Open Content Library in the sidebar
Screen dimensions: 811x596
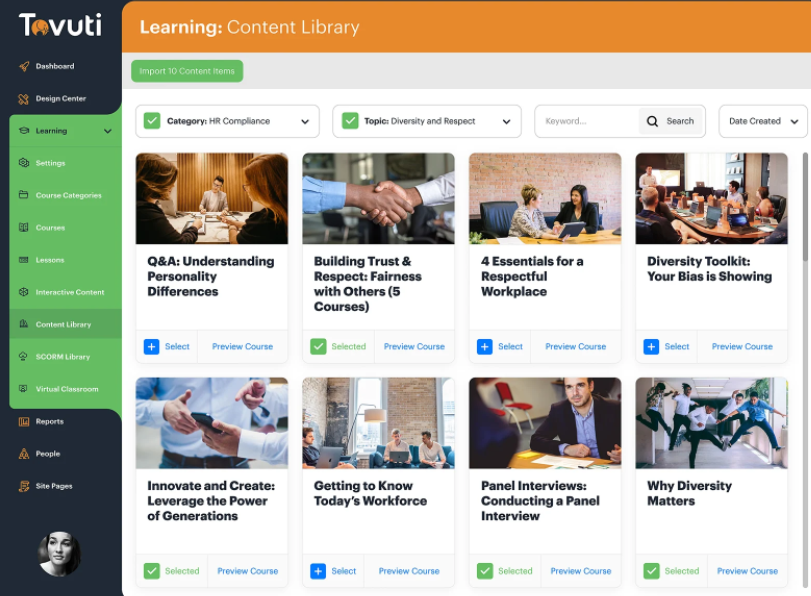65,324
